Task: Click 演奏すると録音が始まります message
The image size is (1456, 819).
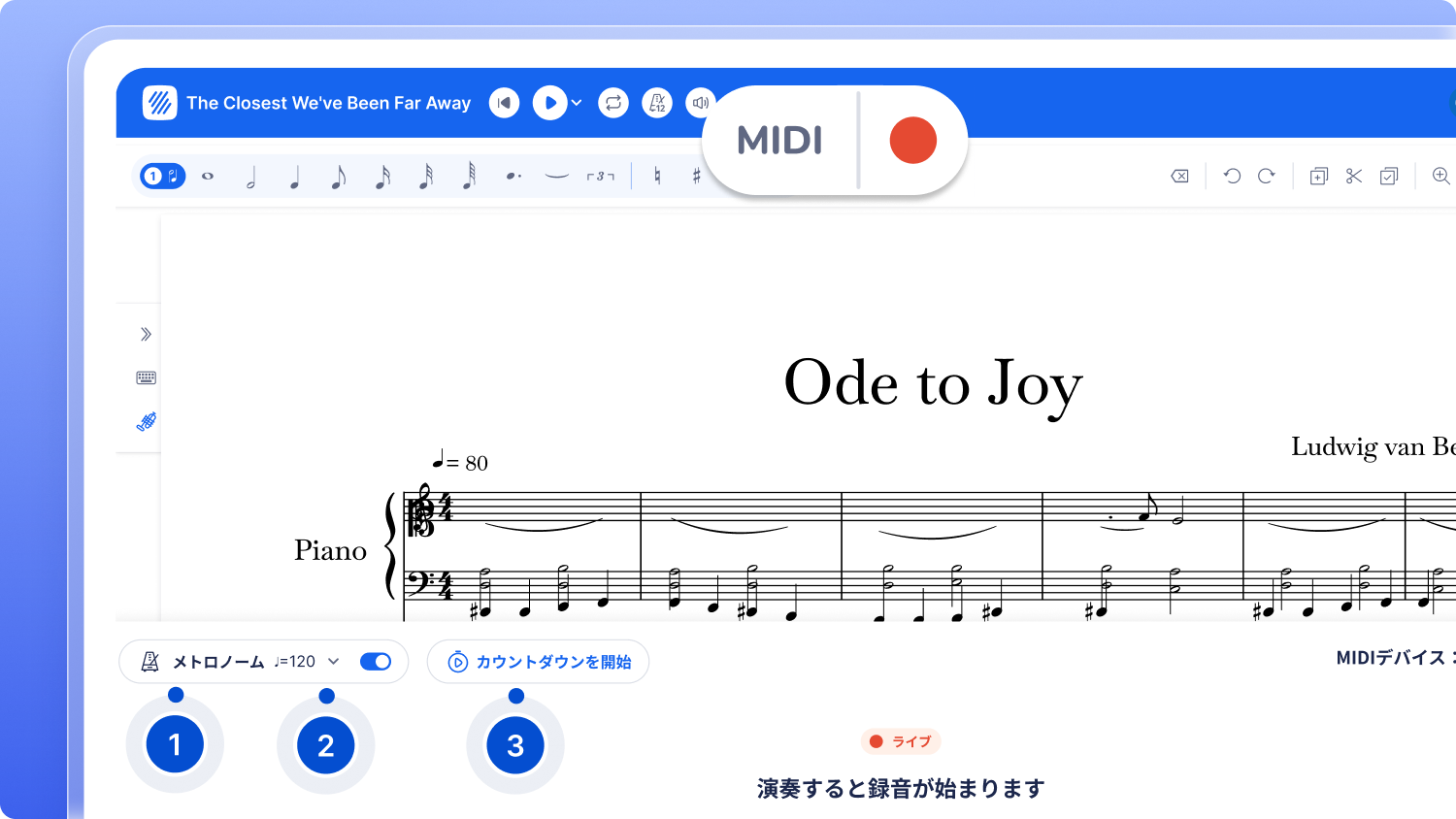Action: pos(901,789)
